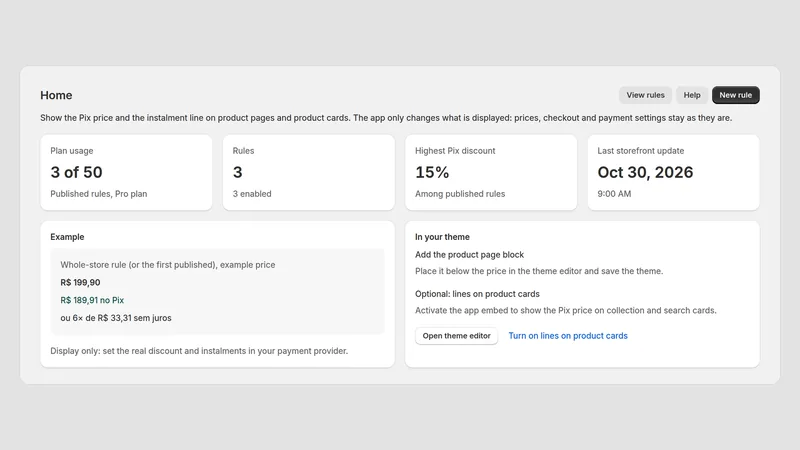Open theme editor button
The height and width of the screenshot is (450, 800).
[x=456, y=336]
